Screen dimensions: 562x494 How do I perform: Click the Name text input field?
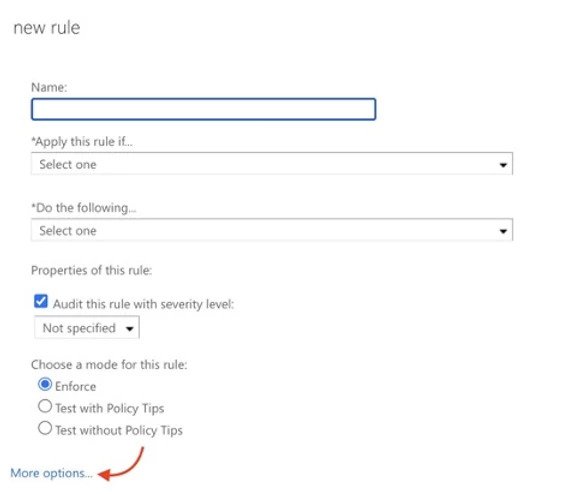tap(204, 109)
